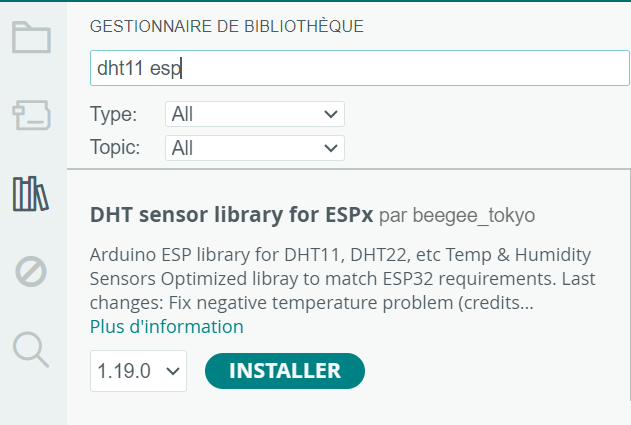
Task: Open the Sketchbook folder panel
Action: tap(31, 38)
